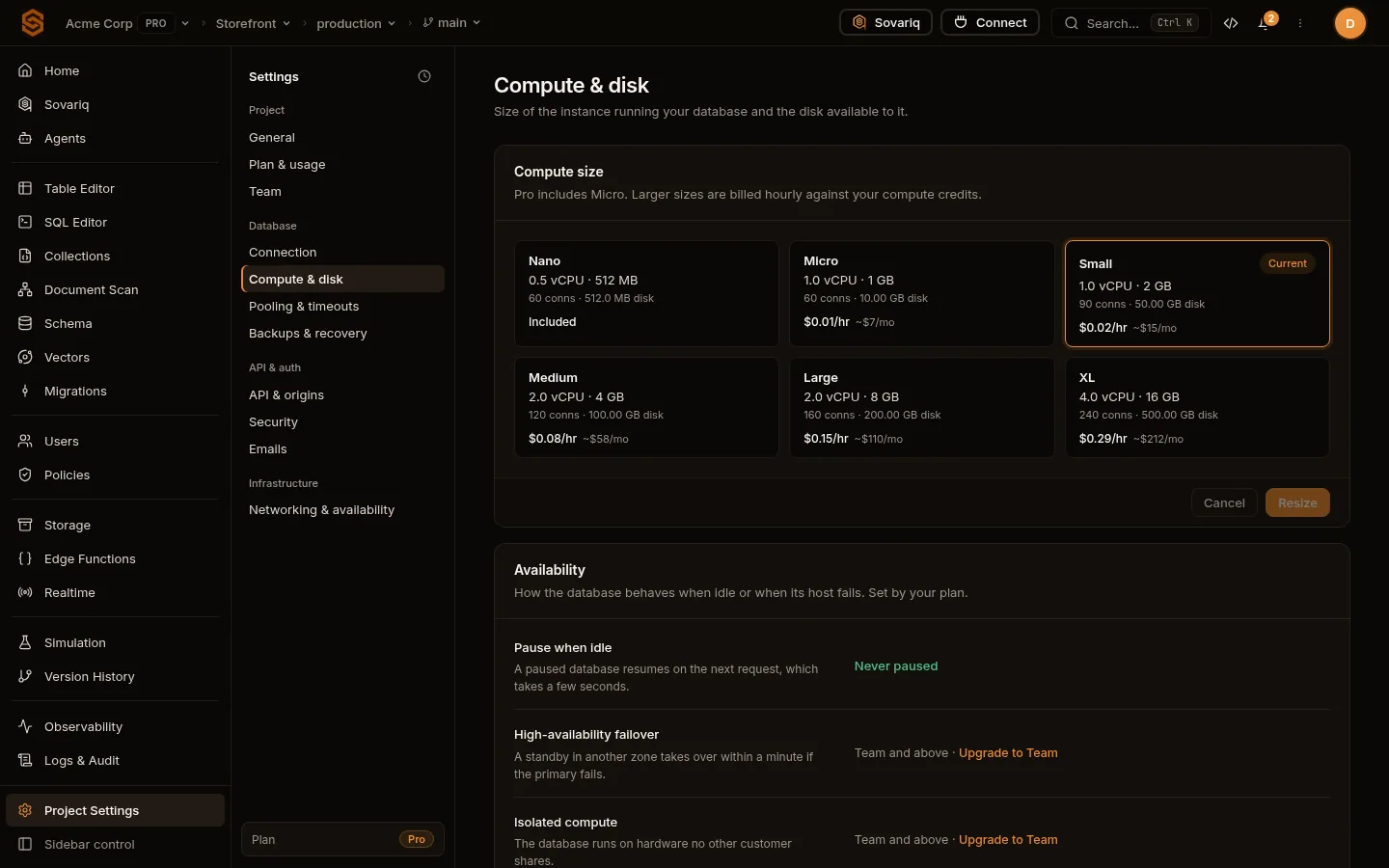
Task: Click the Connect button
Action: (990, 22)
